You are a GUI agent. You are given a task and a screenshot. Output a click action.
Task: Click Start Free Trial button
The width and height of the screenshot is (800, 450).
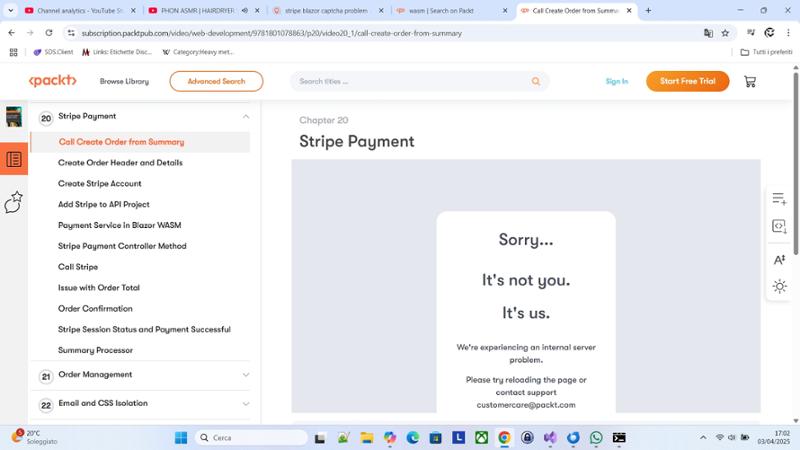click(x=688, y=81)
